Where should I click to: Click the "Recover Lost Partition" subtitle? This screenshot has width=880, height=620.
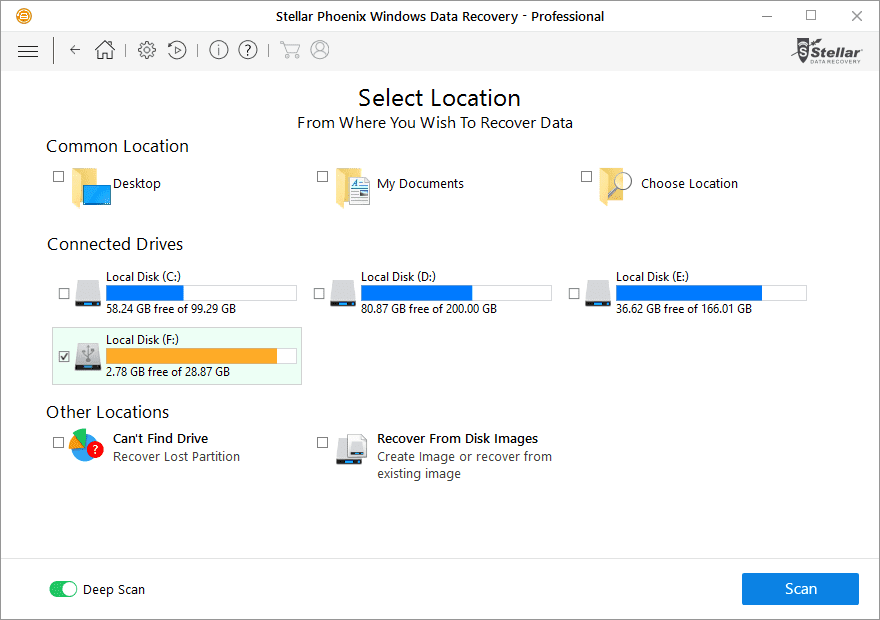pyautogui.click(x=176, y=456)
